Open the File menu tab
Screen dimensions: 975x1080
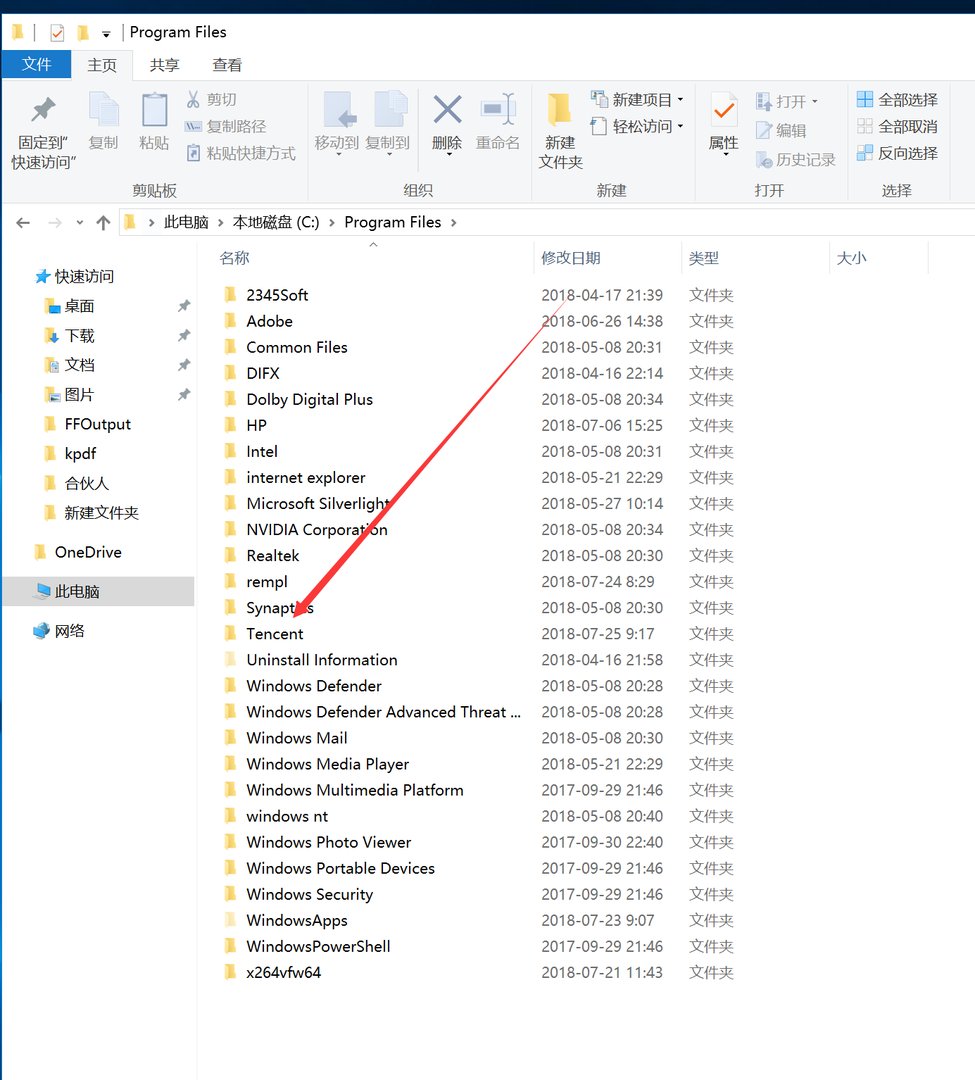pyautogui.click(x=36, y=65)
